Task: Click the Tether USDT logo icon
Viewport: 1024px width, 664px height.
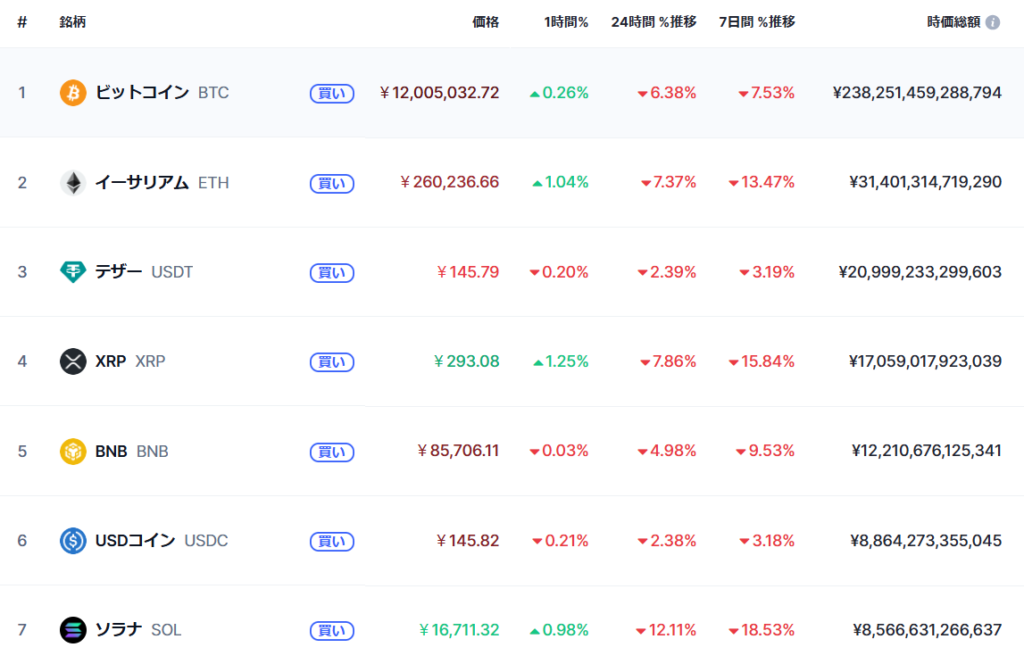Action: (73, 272)
